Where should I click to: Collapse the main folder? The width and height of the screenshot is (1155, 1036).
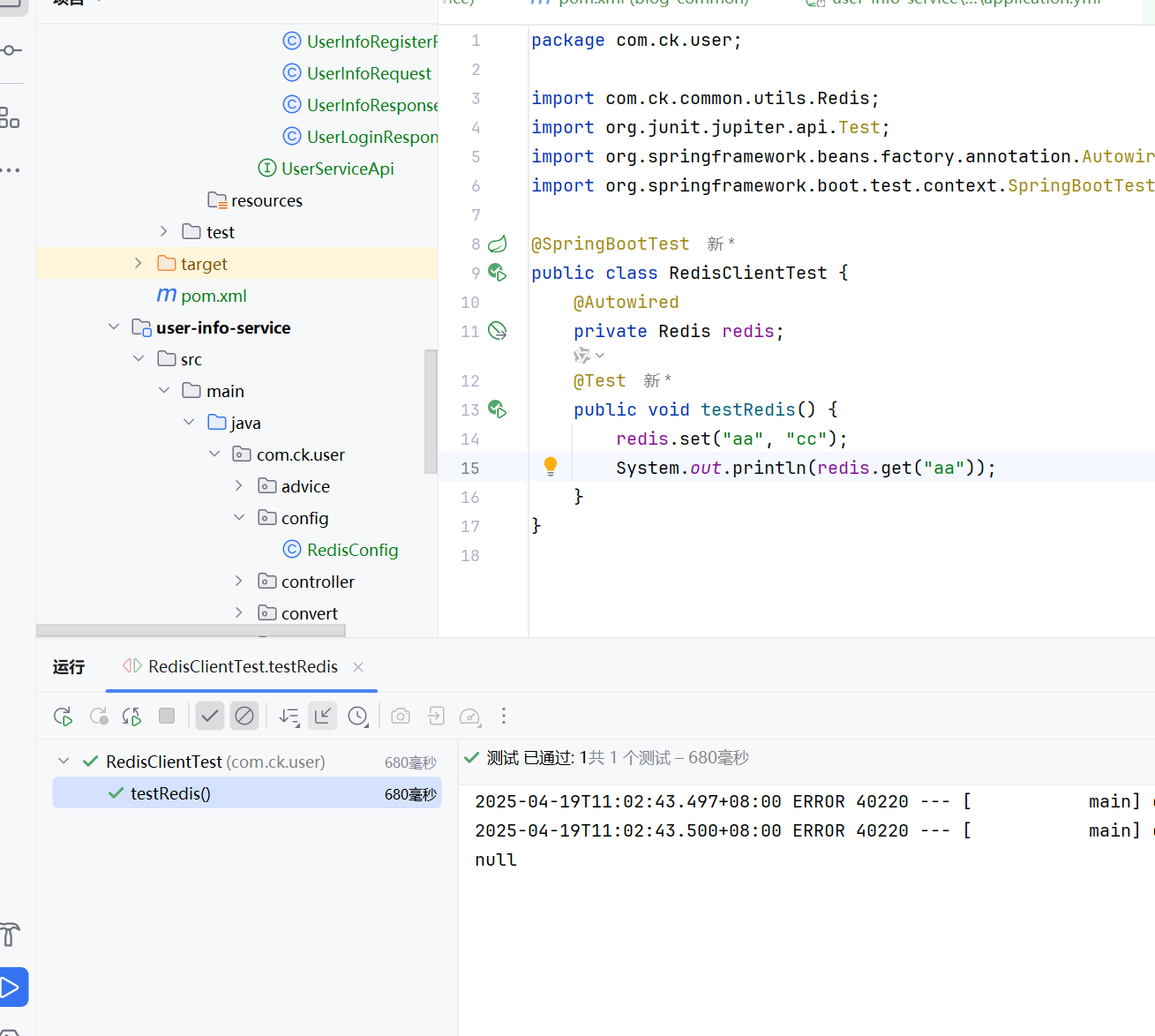[164, 390]
